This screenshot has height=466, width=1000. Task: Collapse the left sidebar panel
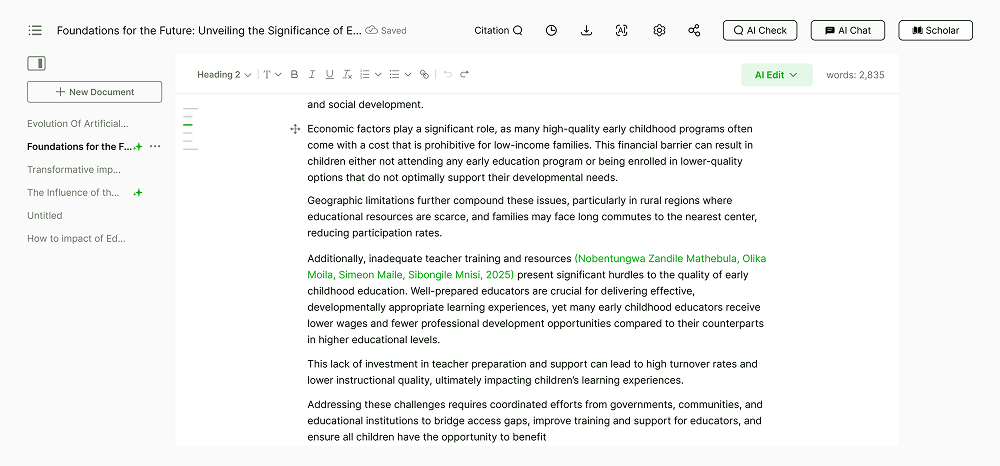pyautogui.click(x=37, y=64)
